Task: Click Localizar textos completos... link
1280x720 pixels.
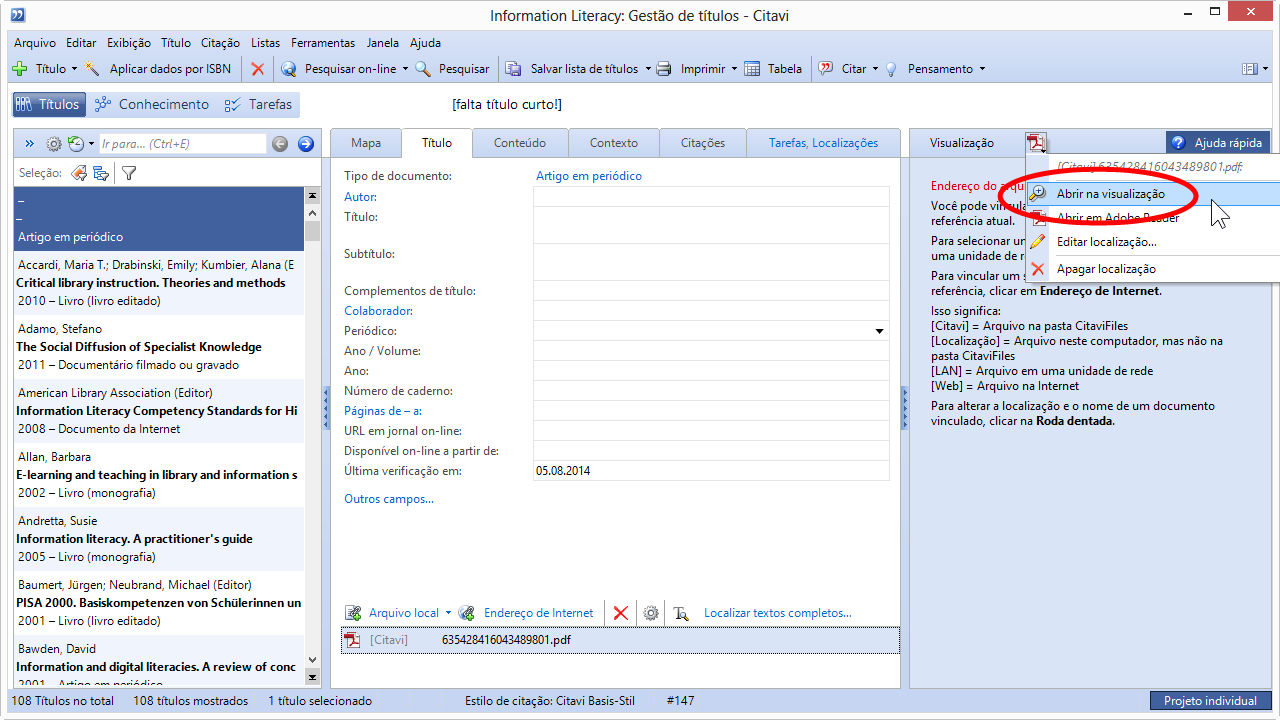Action: (778, 613)
